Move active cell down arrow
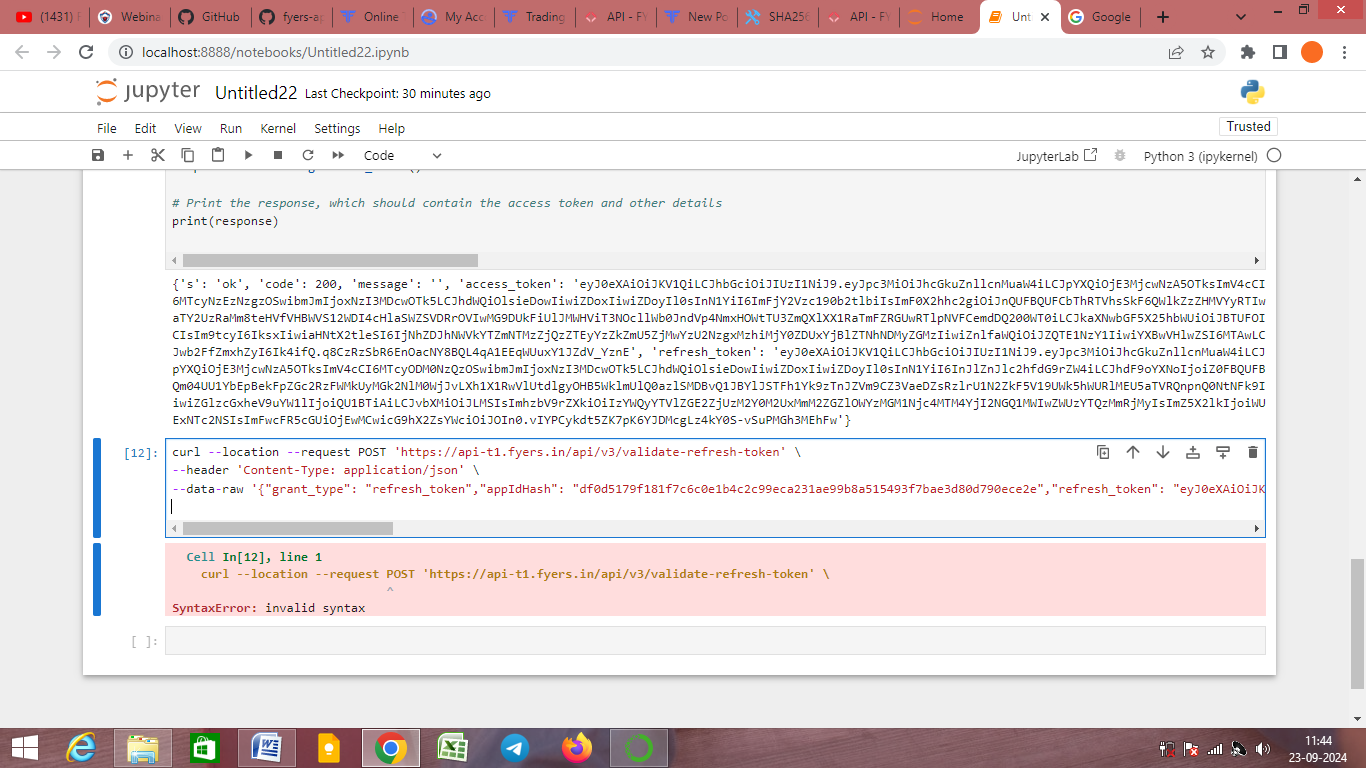Image resolution: width=1366 pixels, height=768 pixels. (x=1163, y=452)
